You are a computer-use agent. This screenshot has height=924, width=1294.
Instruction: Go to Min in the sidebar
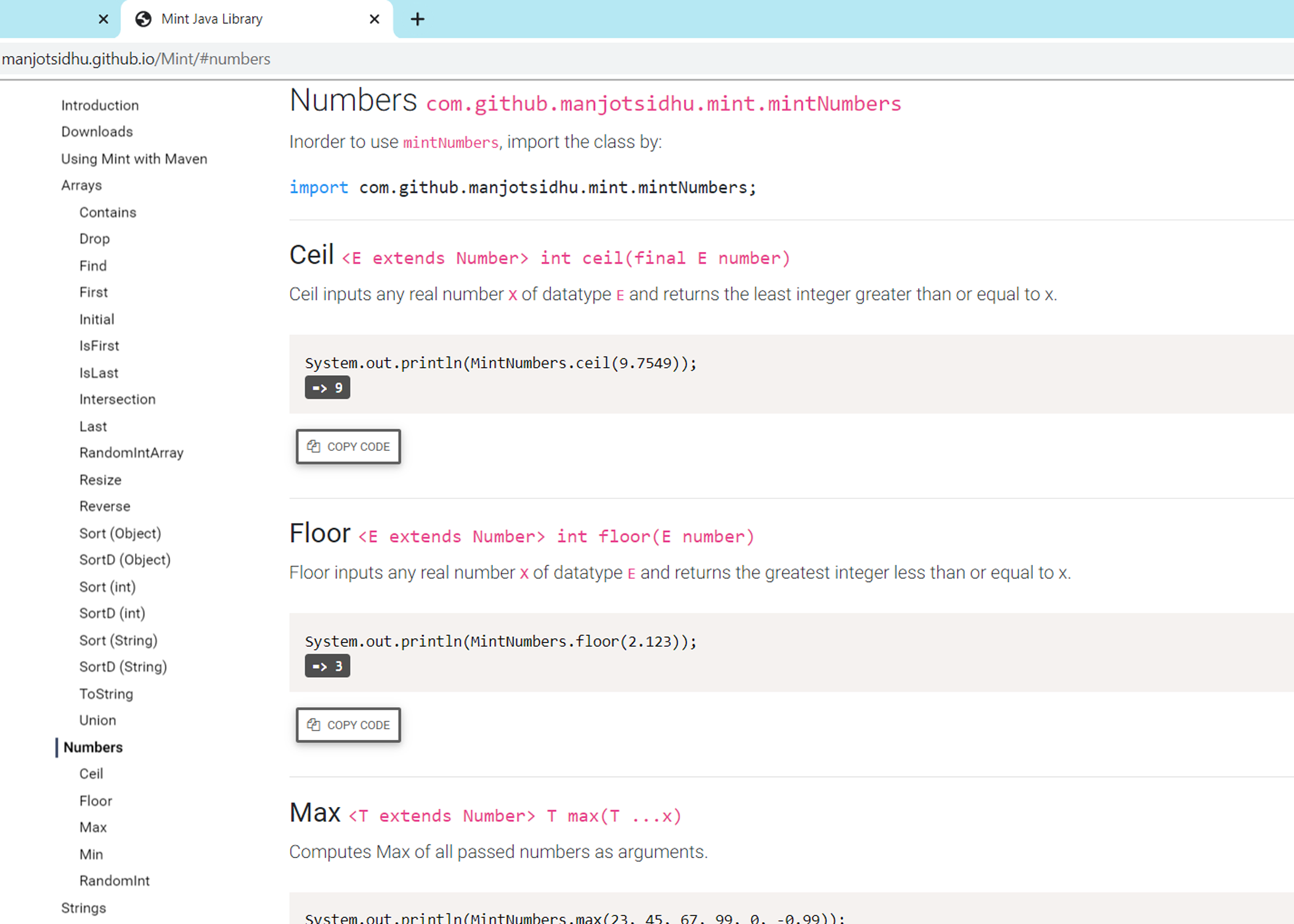(91, 855)
